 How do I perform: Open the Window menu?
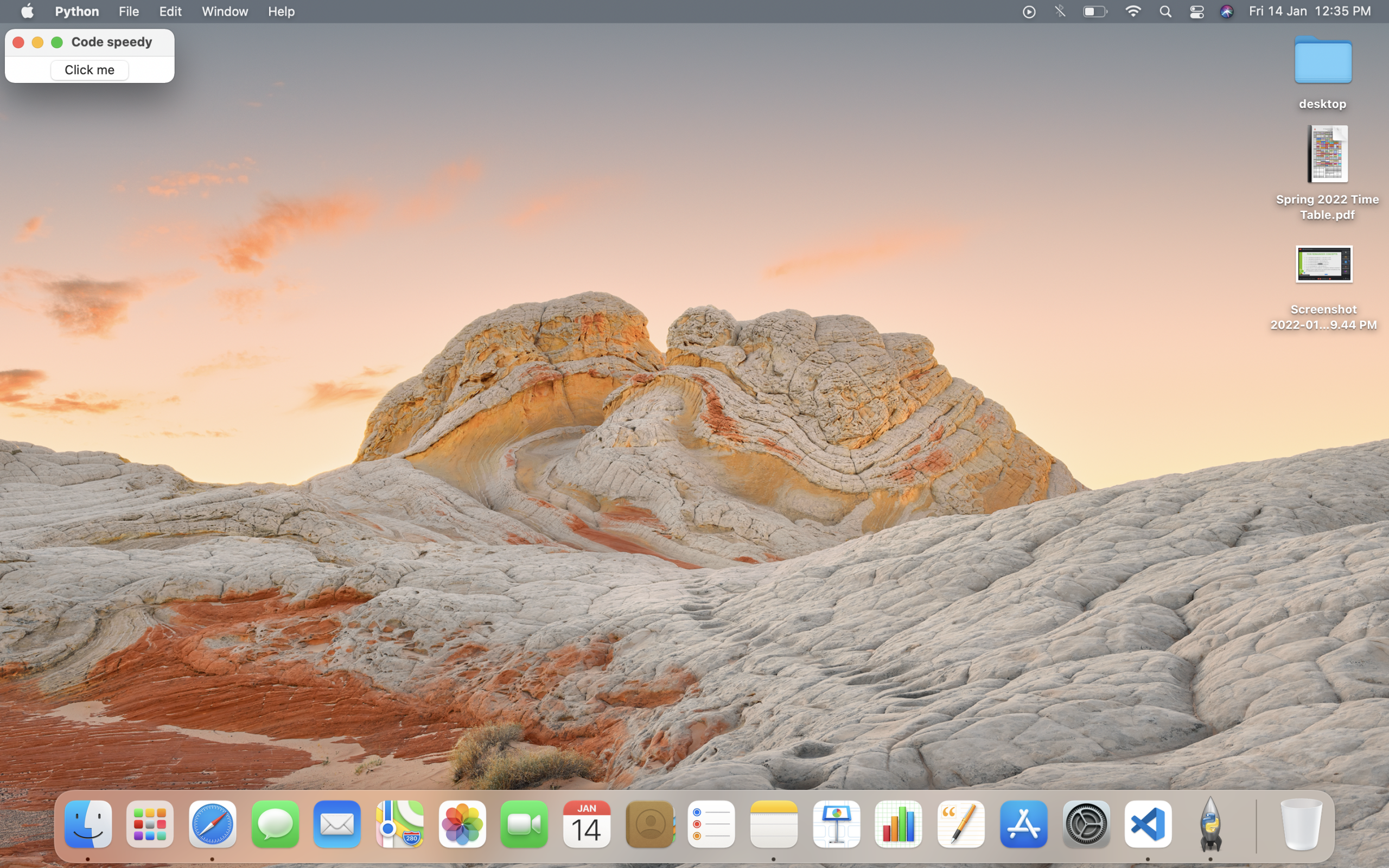[225, 11]
